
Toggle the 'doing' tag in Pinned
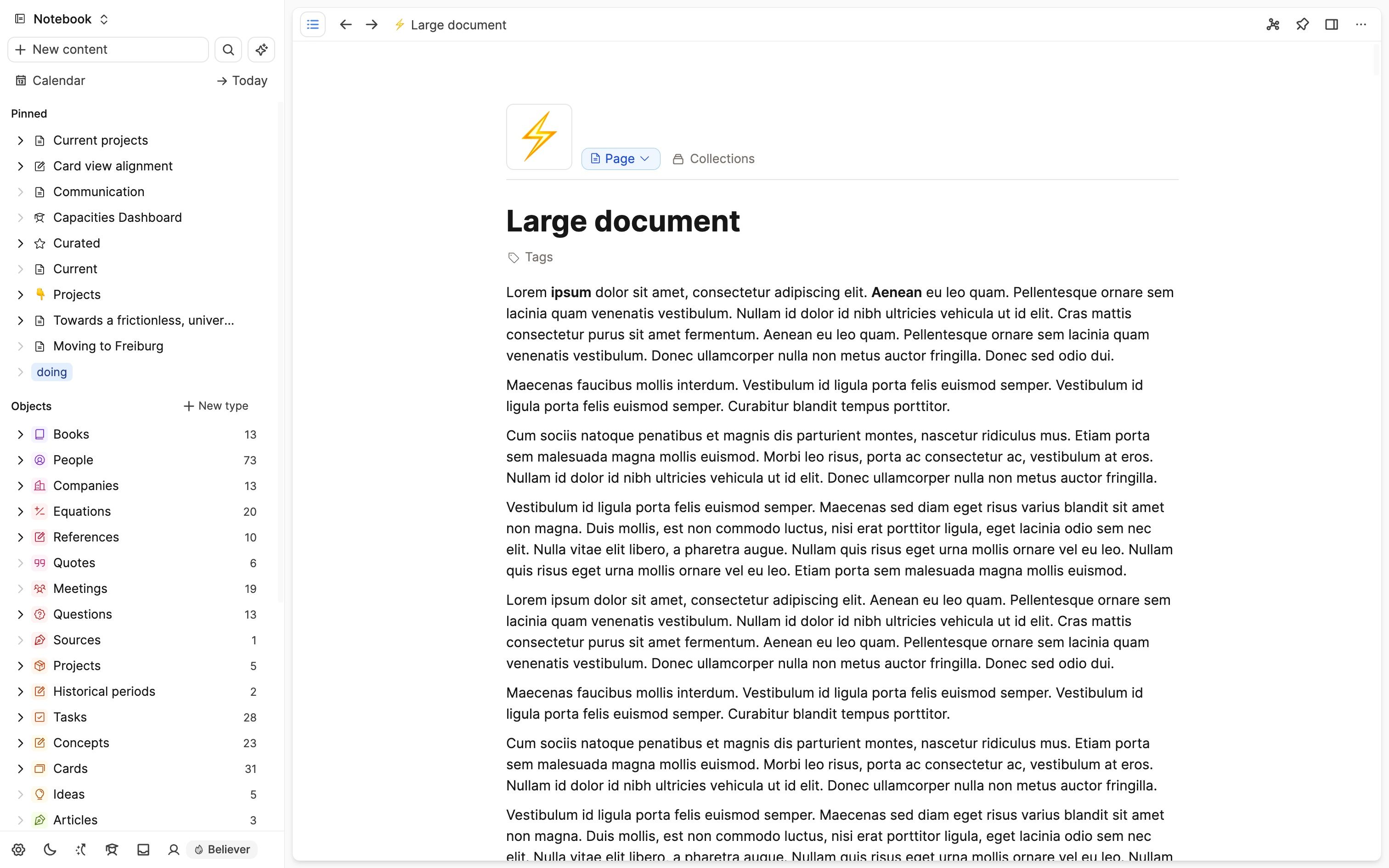pyautogui.click(x=51, y=372)
